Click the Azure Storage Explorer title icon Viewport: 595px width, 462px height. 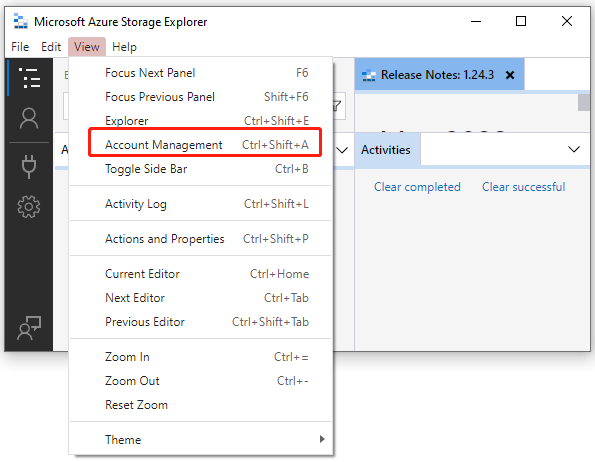click(20, 21)
